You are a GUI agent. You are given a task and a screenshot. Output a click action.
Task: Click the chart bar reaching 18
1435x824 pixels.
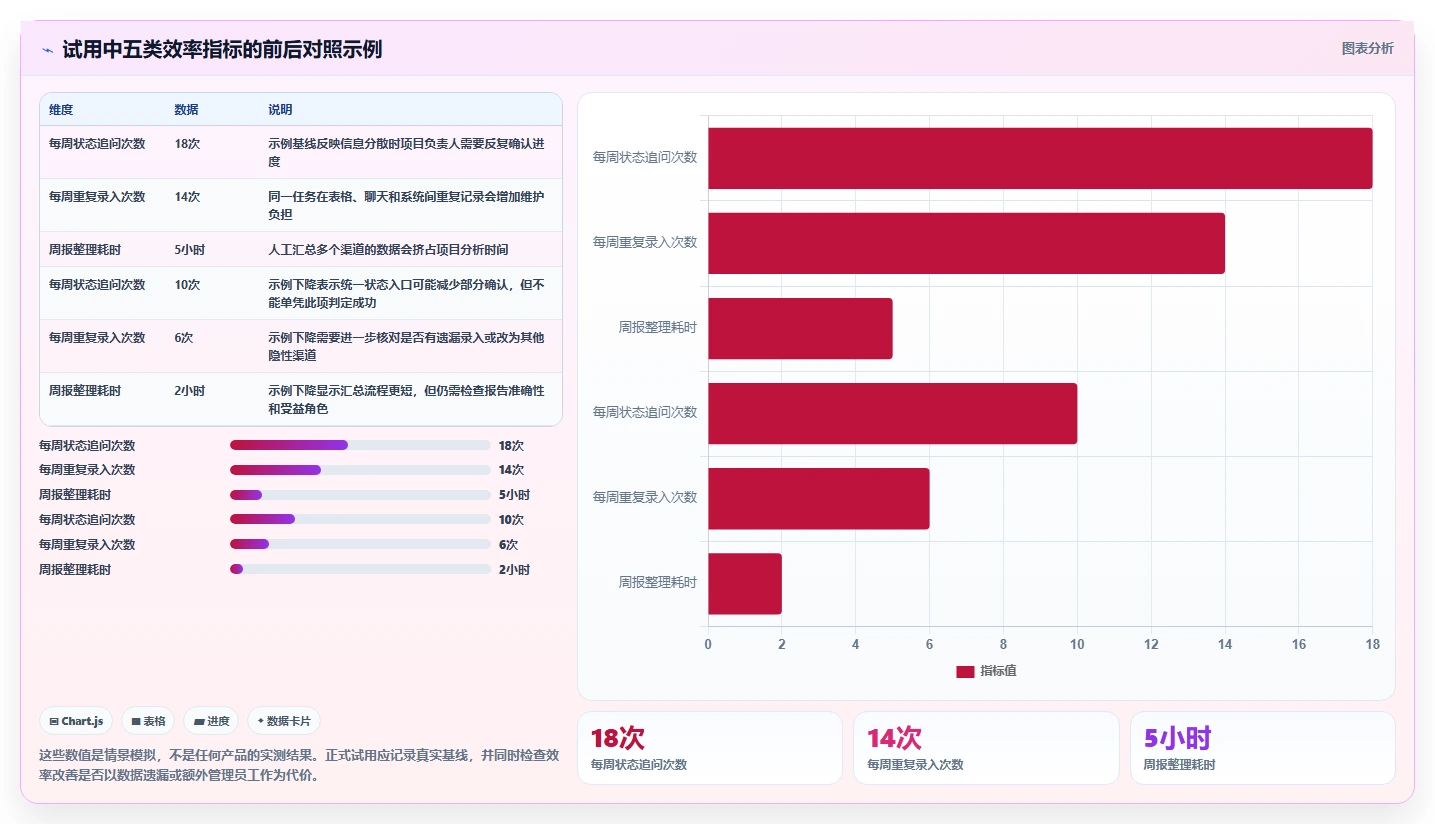(x=1040, y=158)
